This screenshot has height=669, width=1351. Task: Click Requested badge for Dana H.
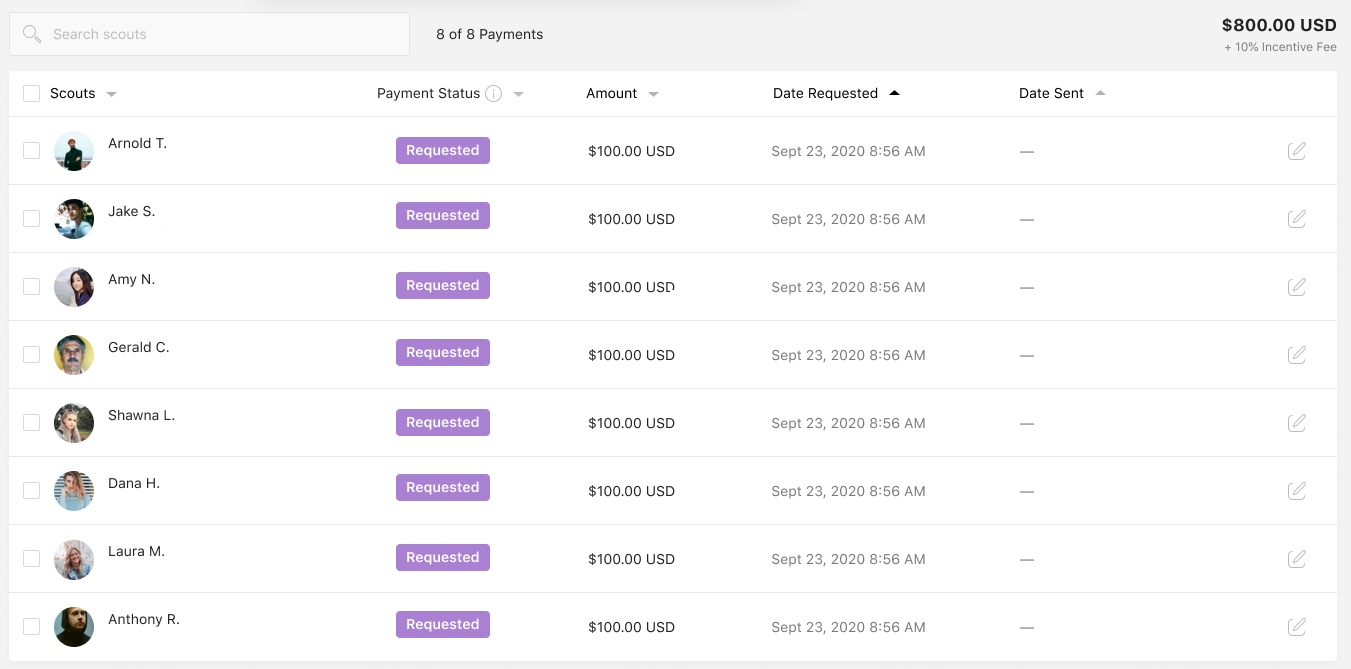coord(443,487)
